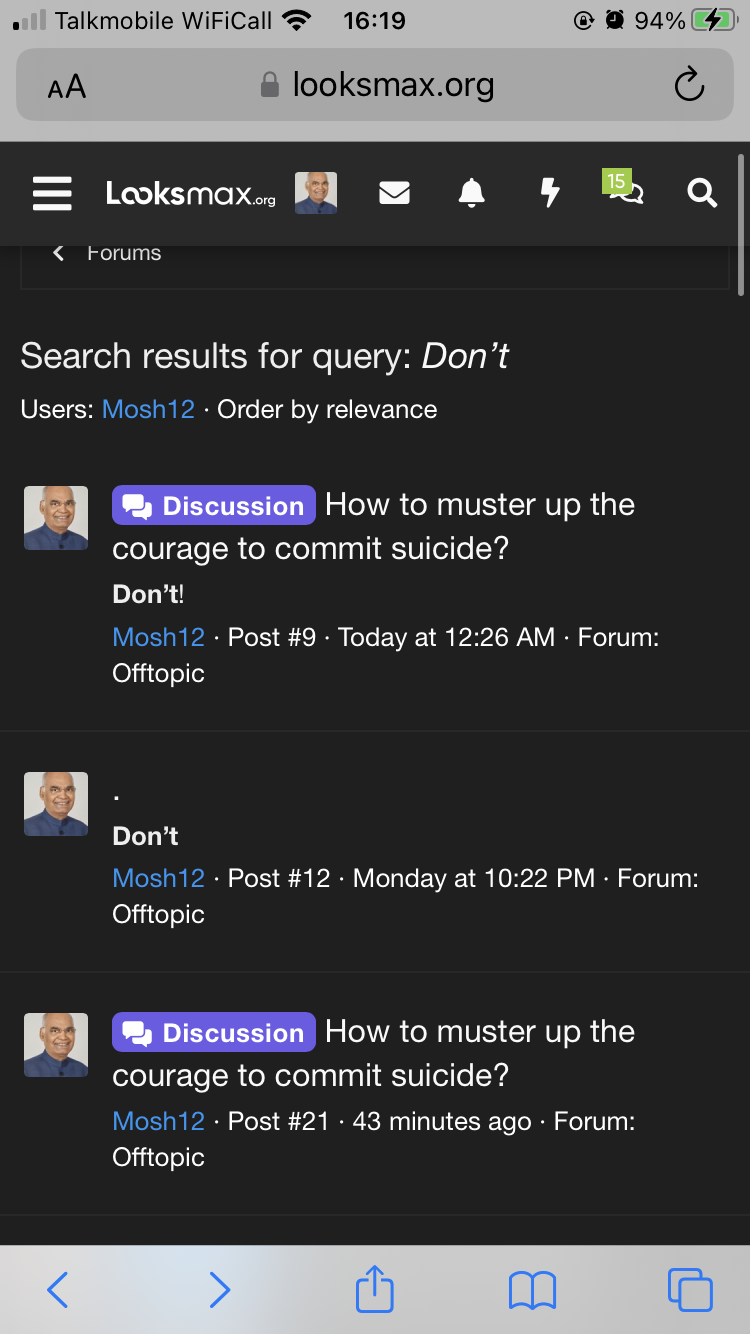Open the bell alerts icon
This screenshot has width=750, height=1334.
(471, 193)
